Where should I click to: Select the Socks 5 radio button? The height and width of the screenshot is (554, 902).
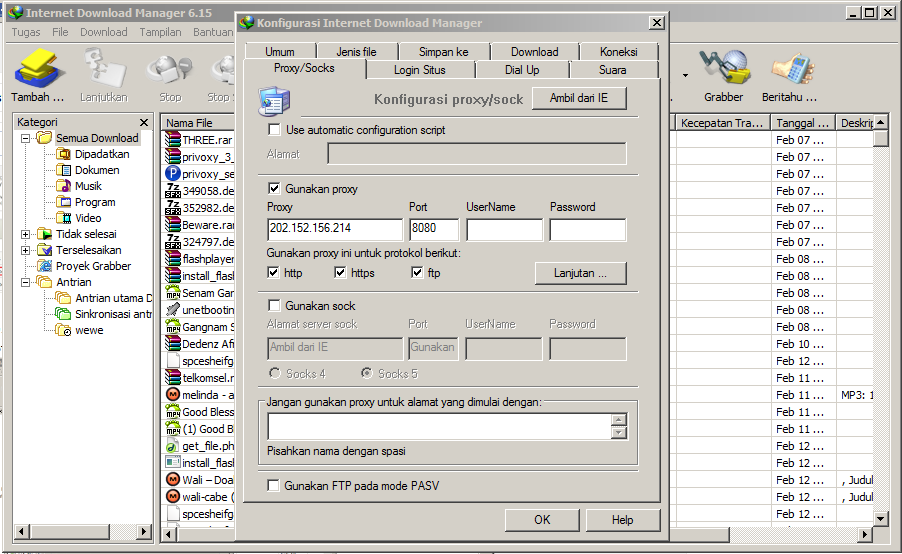tap(366, 373)
